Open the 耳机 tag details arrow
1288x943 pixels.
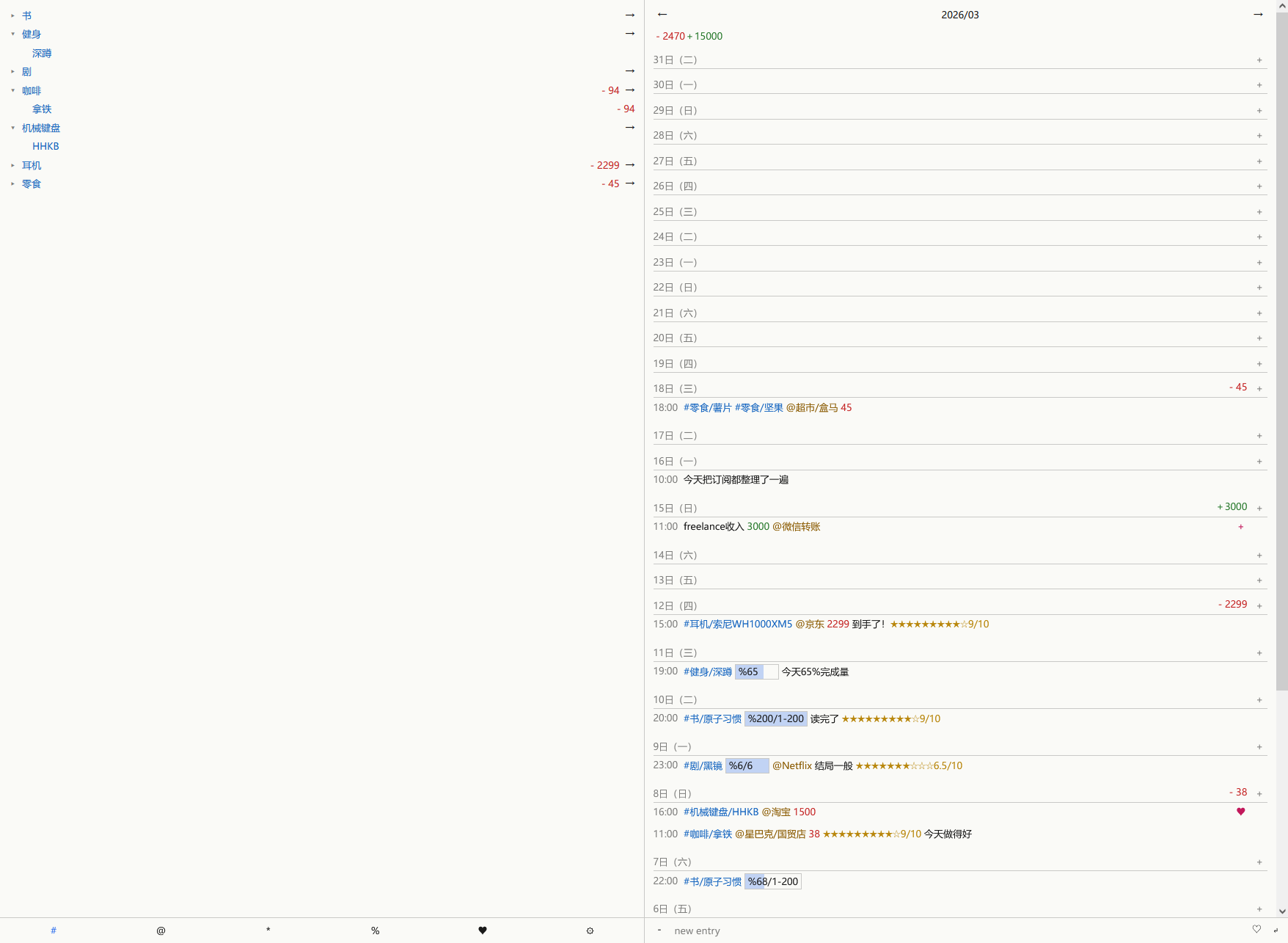tap(630, 165)
